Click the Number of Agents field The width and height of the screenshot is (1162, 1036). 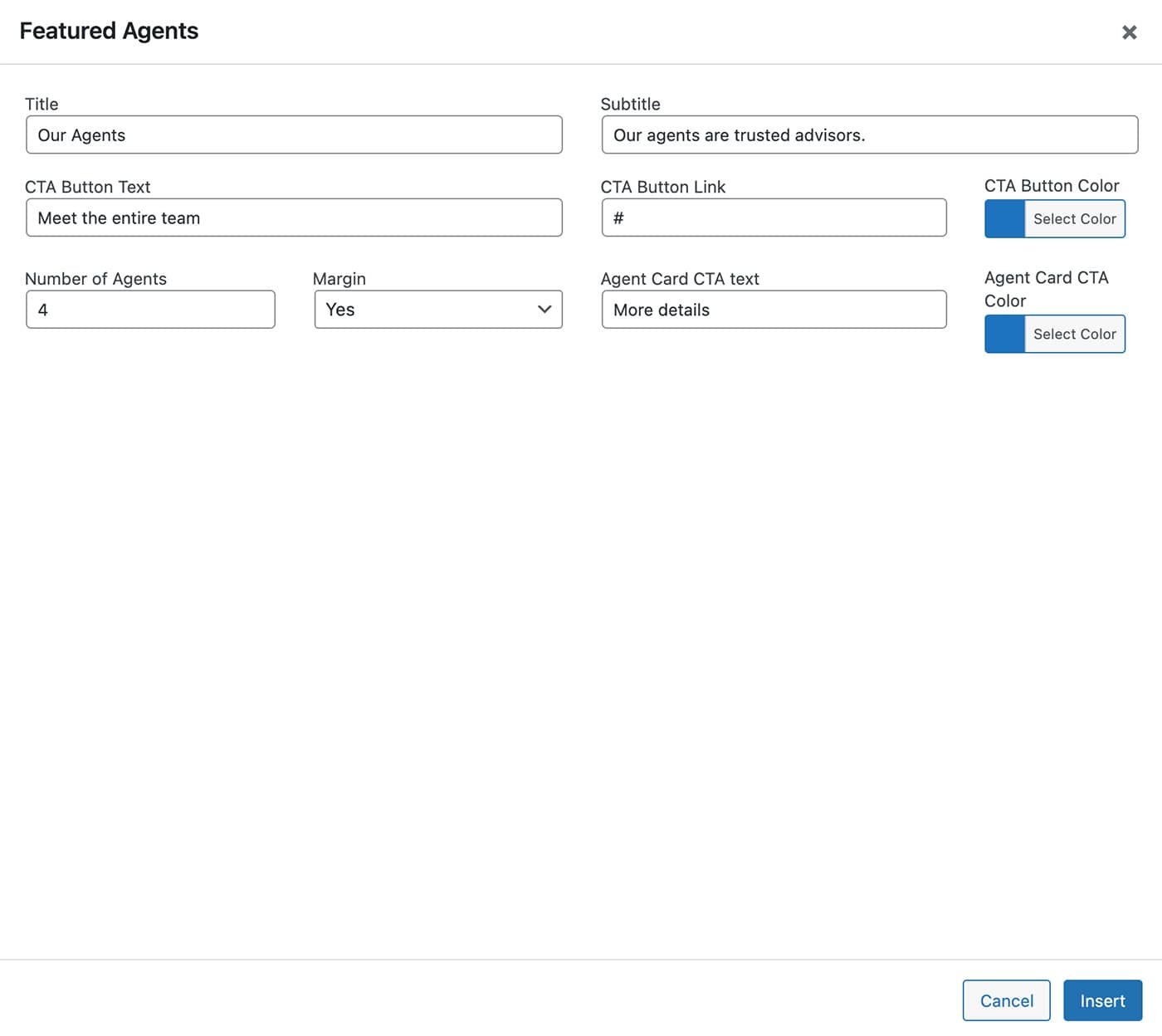pyautogui.click(x=150, y=310)
